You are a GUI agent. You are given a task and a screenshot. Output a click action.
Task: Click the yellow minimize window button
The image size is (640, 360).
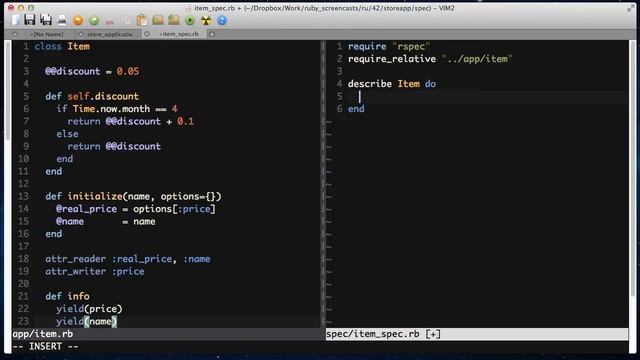click(21, 8)
